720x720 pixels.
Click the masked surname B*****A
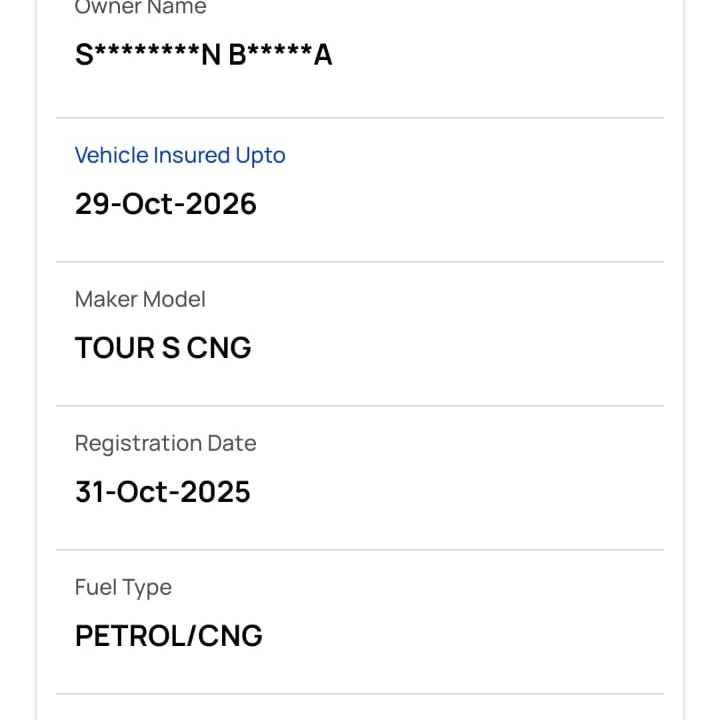click(281, 55)
